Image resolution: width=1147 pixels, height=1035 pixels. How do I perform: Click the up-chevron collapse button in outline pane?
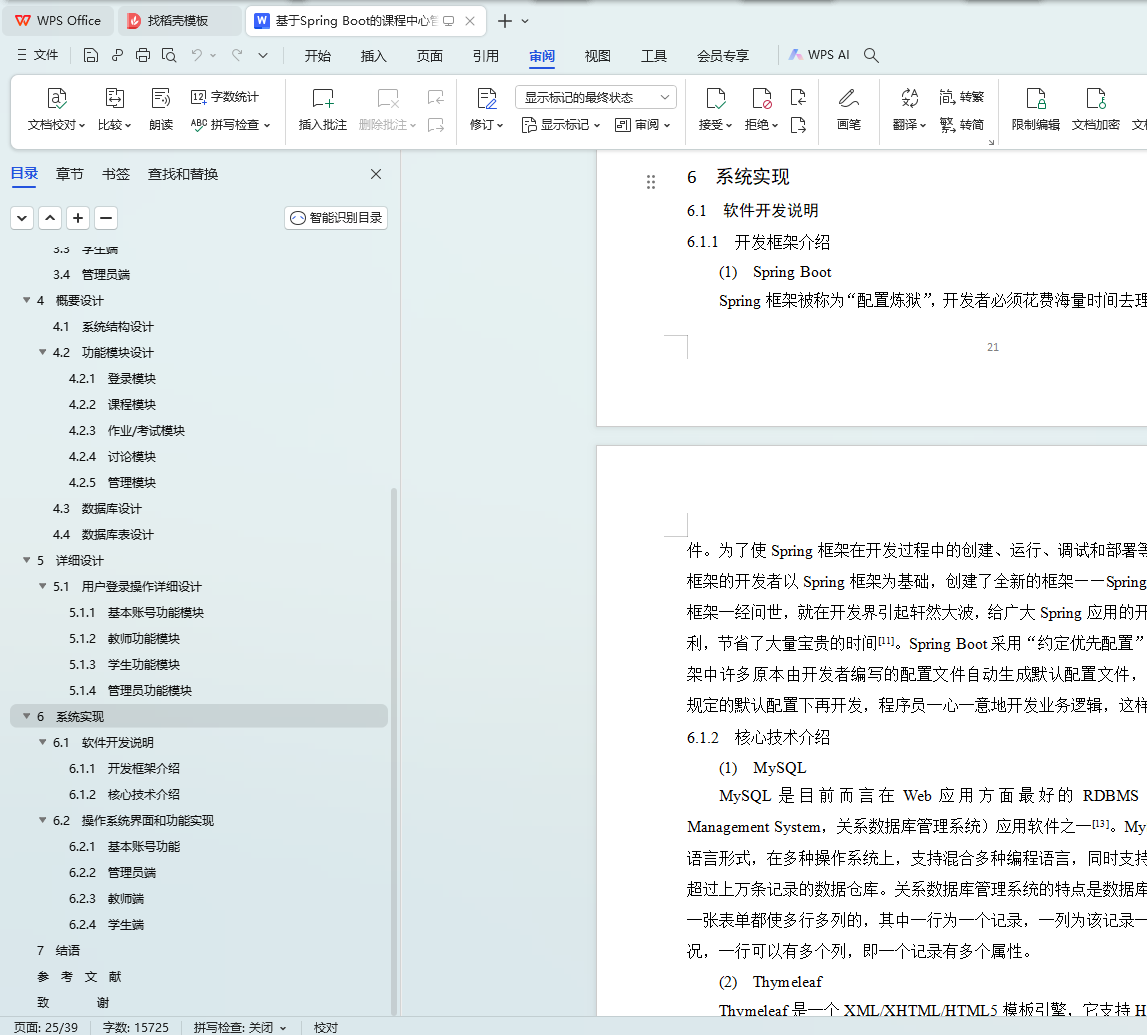pos(50,218)
